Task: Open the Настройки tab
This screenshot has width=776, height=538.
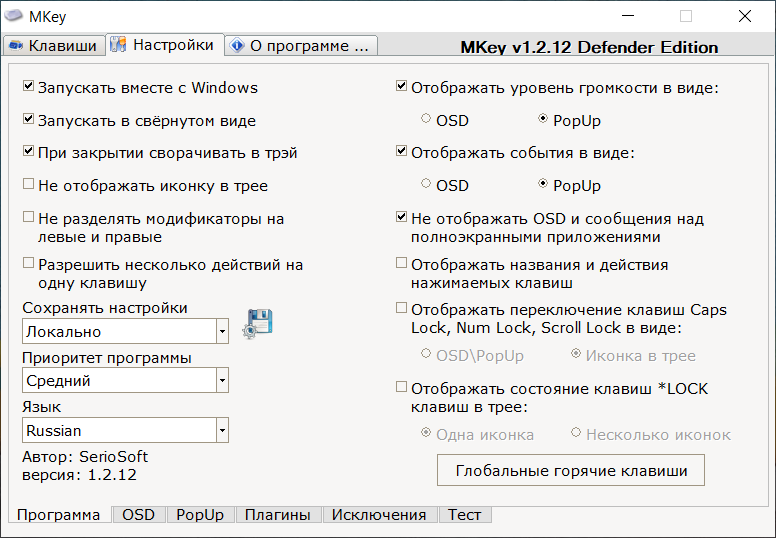Action: point(164,45)
